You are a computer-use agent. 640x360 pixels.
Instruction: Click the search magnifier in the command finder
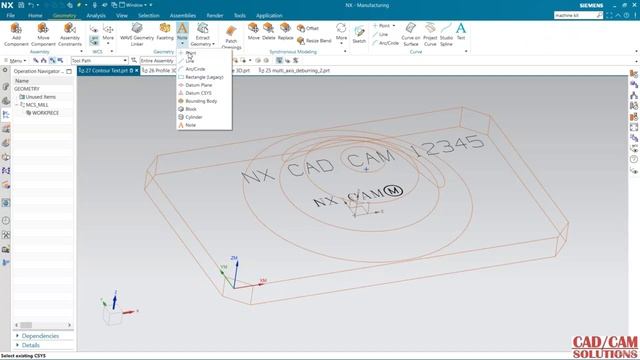point(599,15)
